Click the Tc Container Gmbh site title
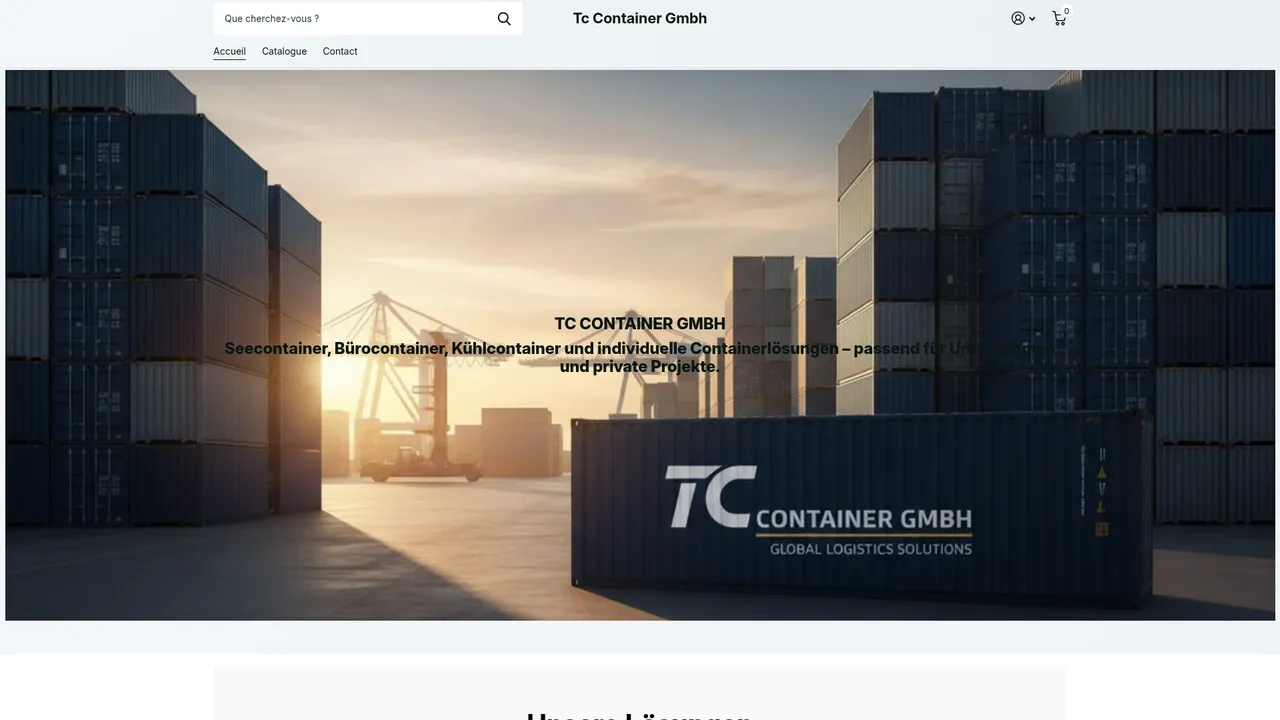The image size is (1280, 720). tap(640, 18)
